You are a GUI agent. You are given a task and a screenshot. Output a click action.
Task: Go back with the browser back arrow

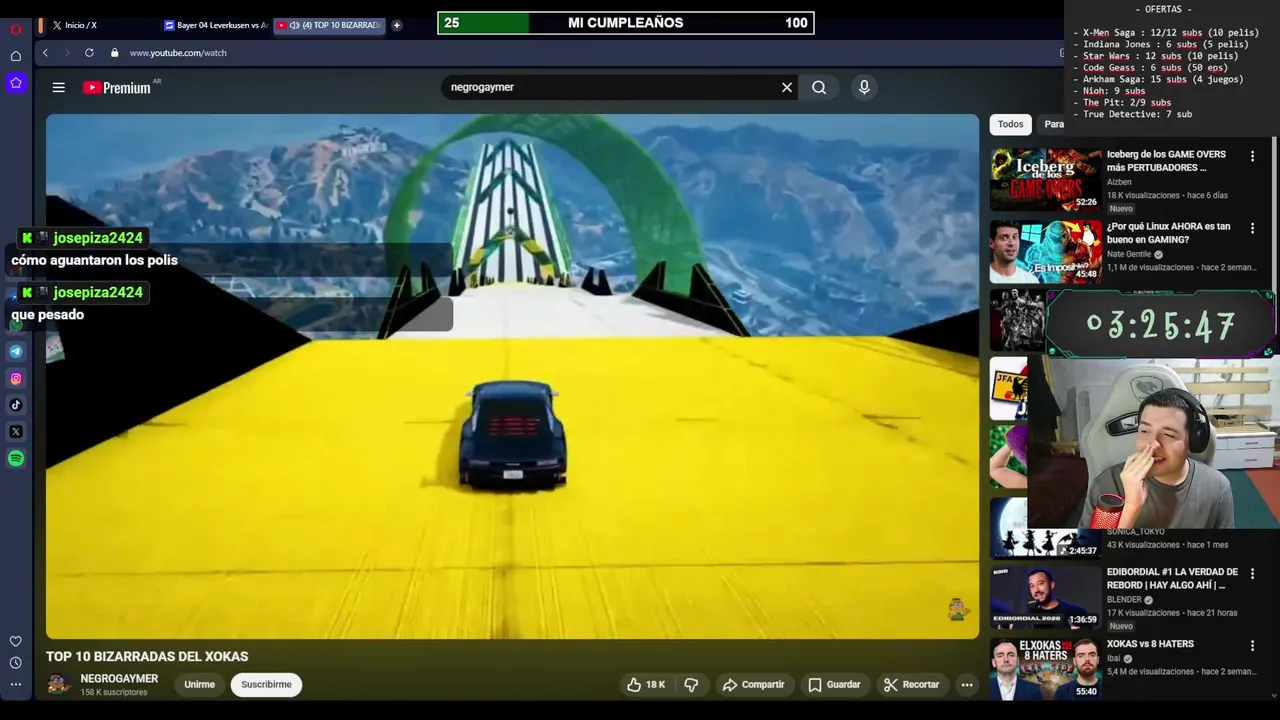[x=45, y=53]
